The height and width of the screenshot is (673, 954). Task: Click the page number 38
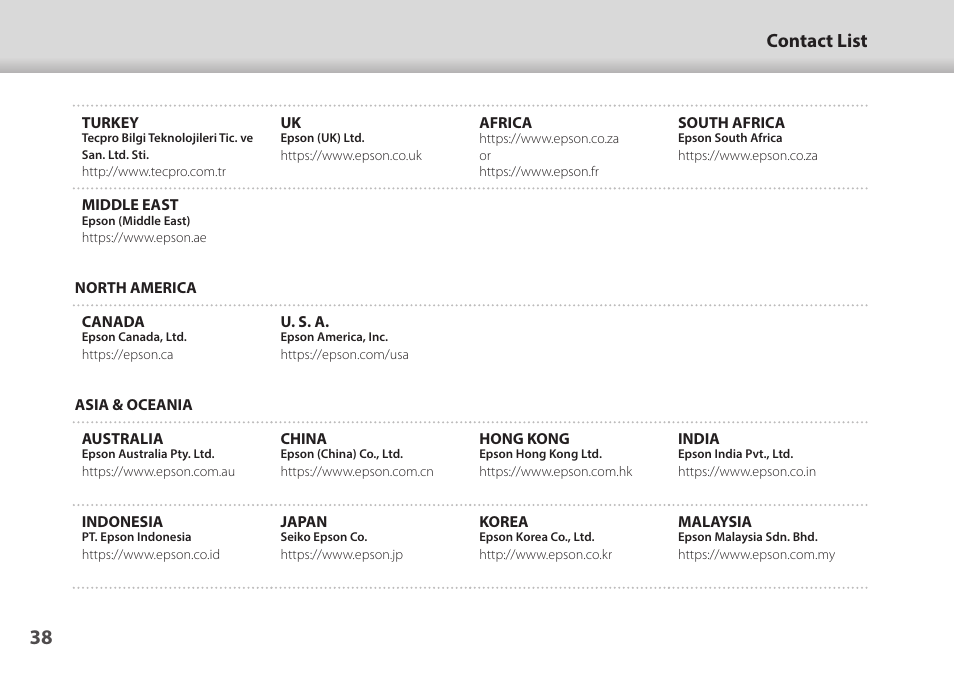point(41,638)
